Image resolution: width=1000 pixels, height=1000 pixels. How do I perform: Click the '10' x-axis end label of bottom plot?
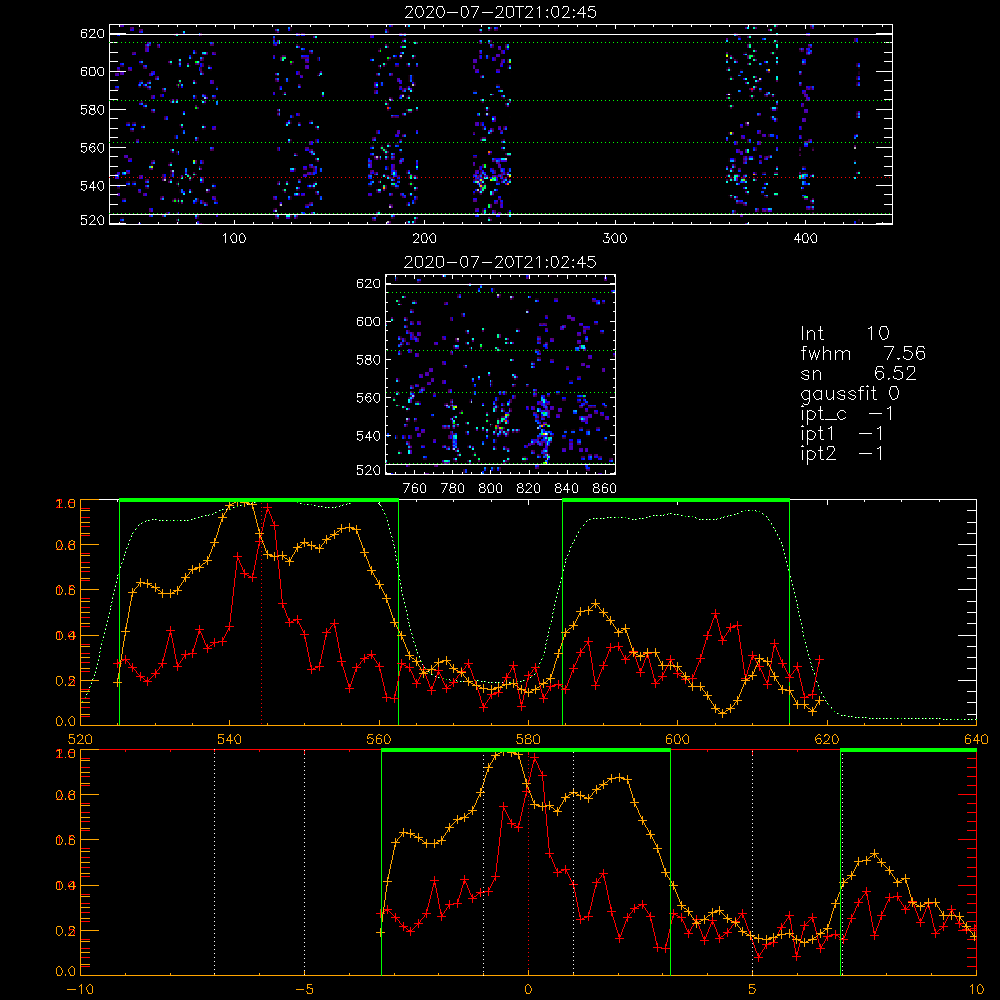[976, 990]
